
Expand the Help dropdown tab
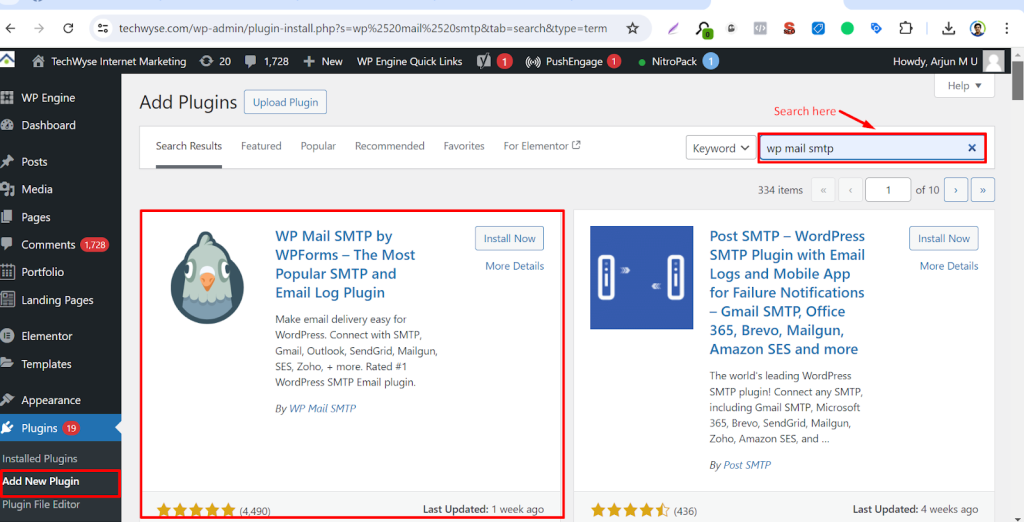(x=964, y=86)
